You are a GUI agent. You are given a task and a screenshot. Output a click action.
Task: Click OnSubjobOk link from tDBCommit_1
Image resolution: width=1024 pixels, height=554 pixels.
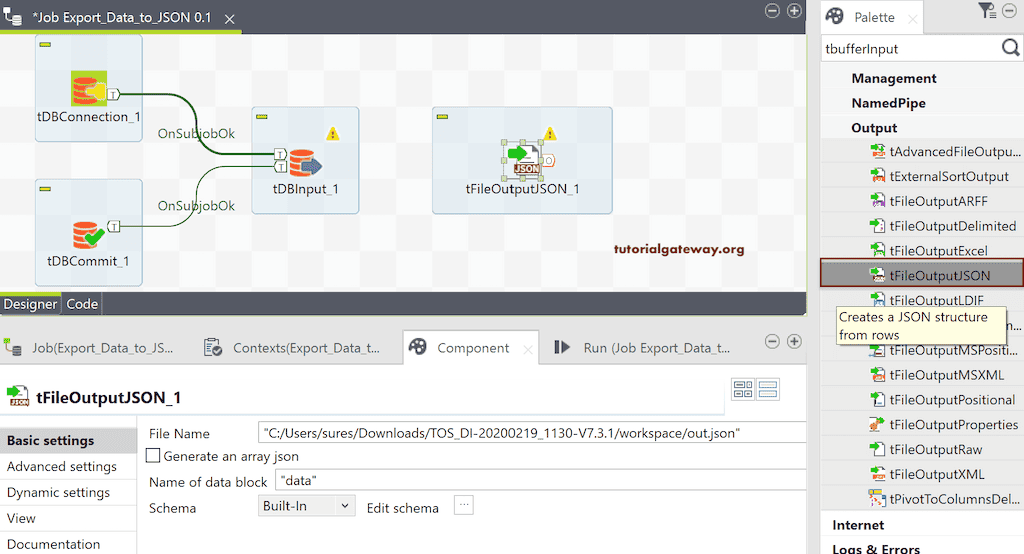pos(196,206)
